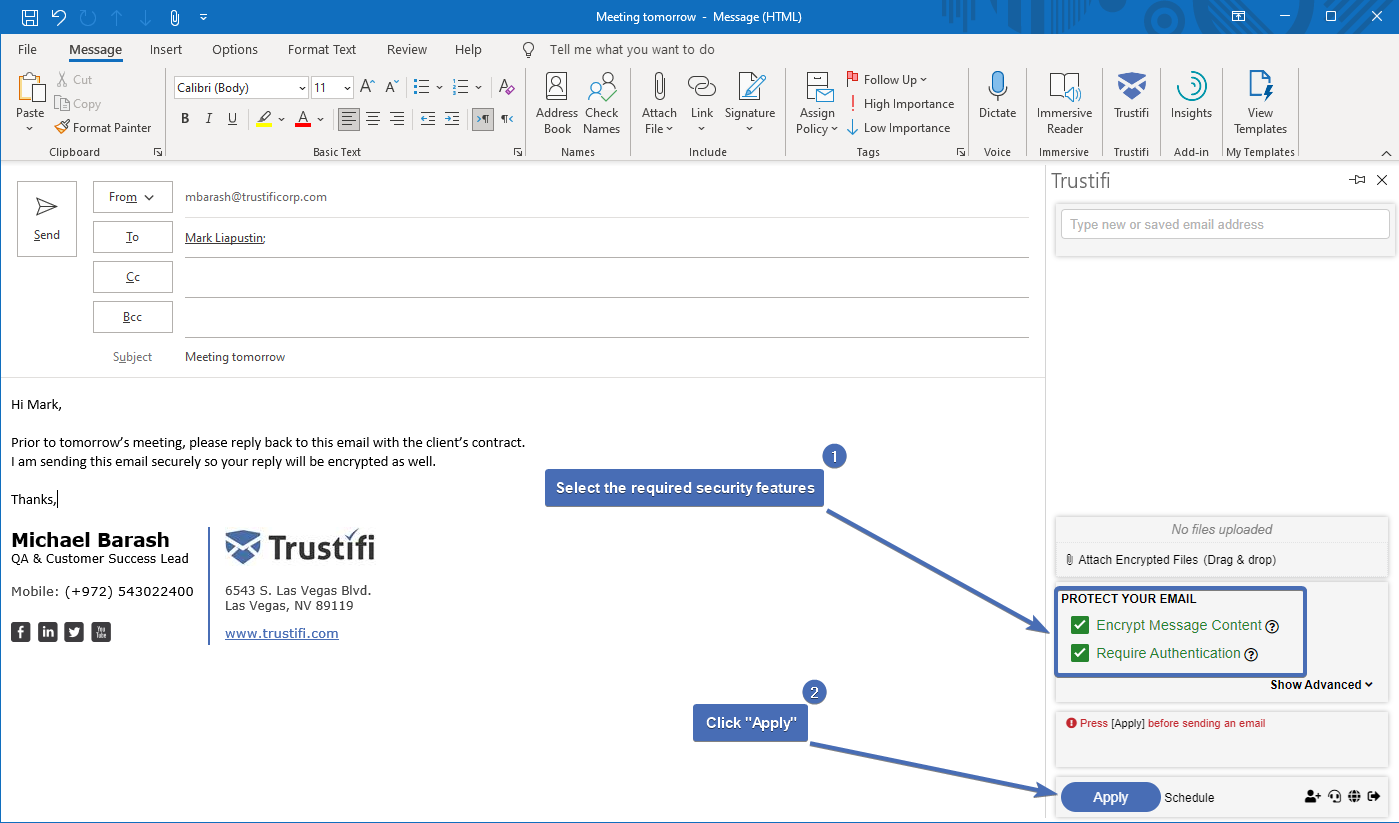This screenshot has height=823, width=1399.
Task: Click the To recipients button
Action: point(133,237)
